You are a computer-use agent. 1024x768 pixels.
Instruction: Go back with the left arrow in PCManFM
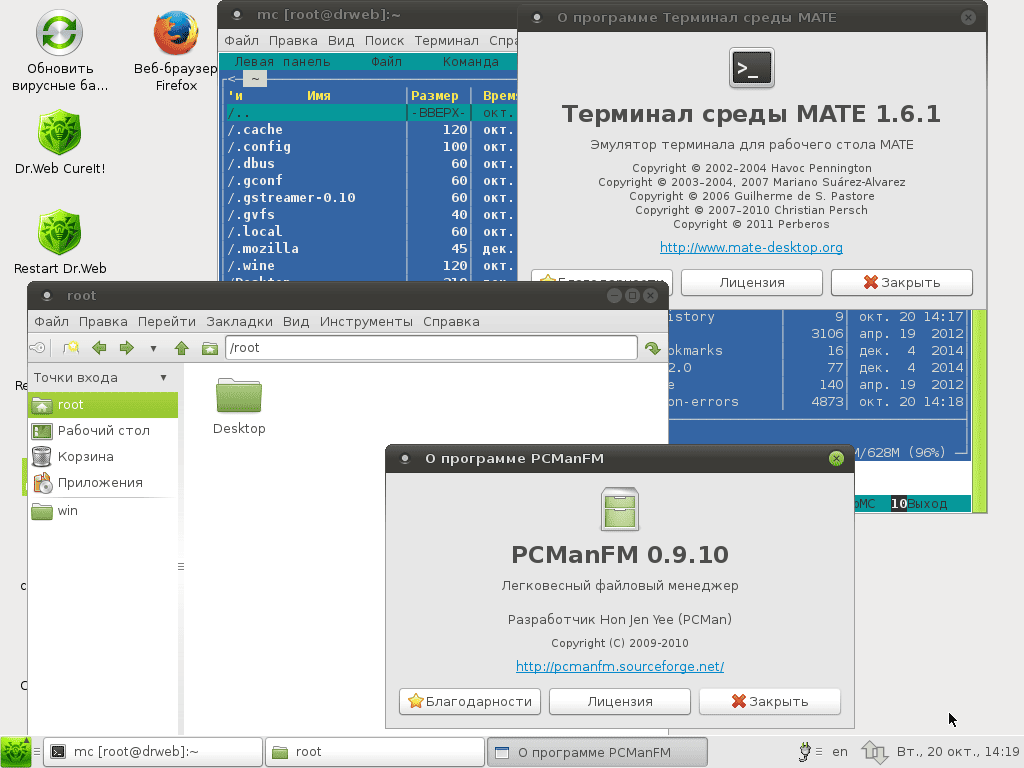pos(99,348)
